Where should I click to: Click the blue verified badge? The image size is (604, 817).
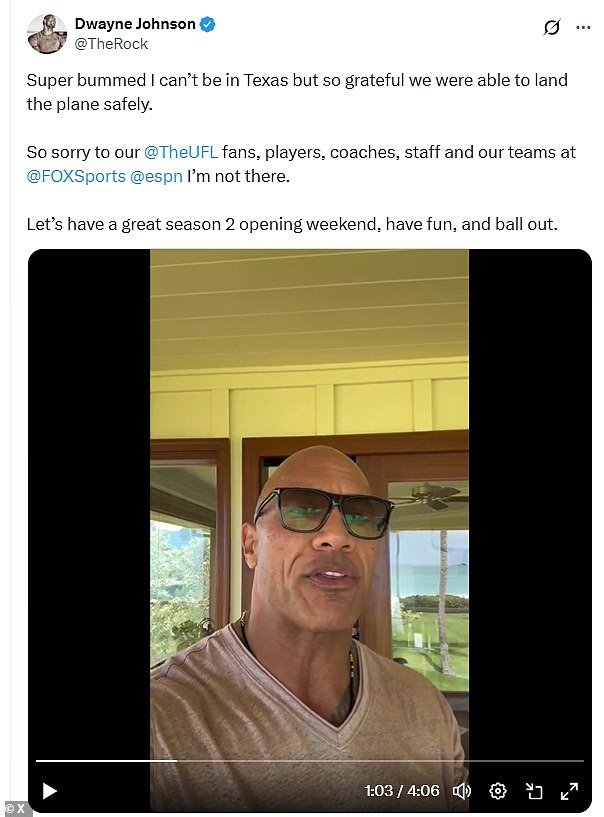click(208, 24)
